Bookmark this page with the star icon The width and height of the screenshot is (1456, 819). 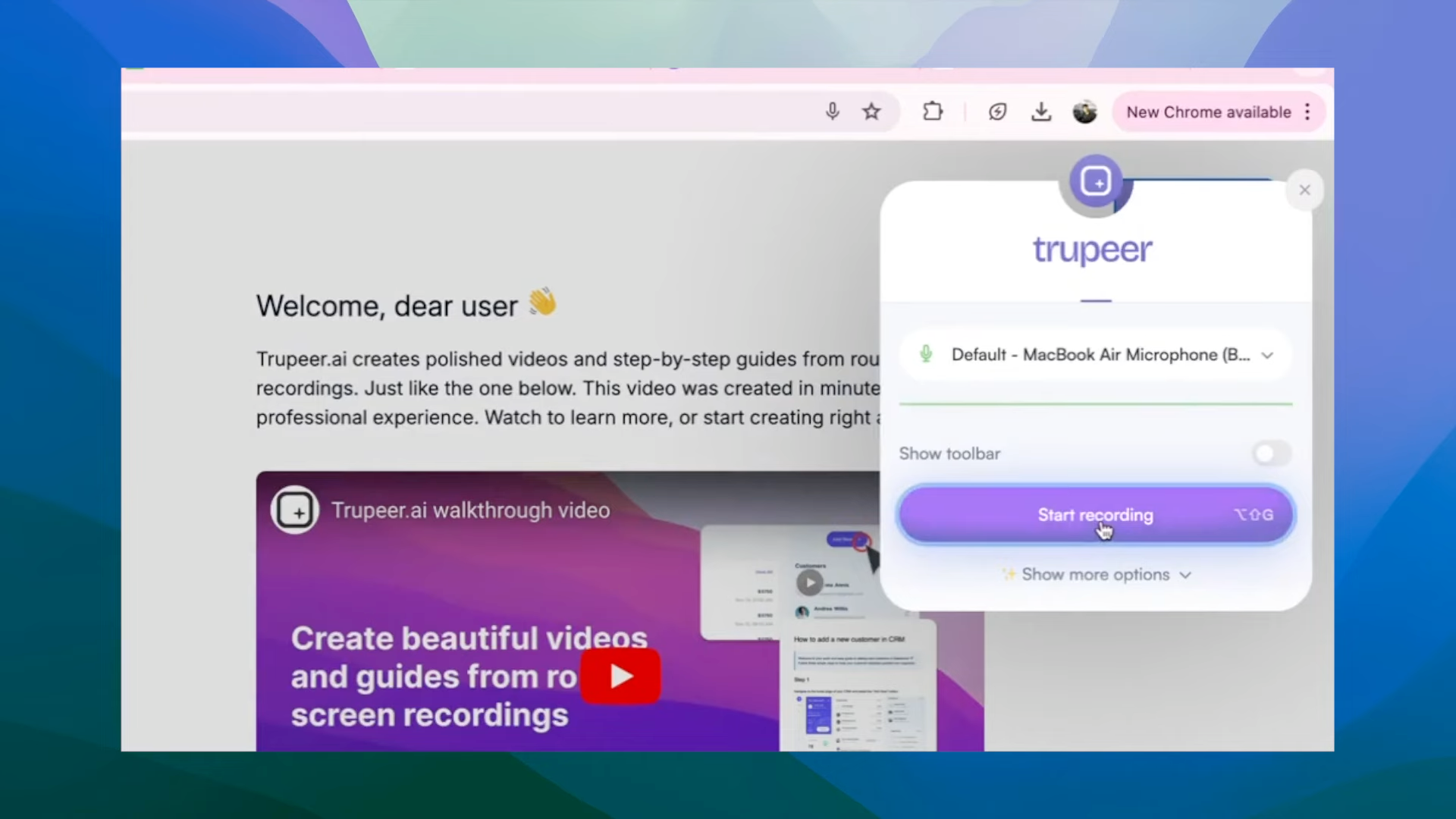pyautogui.click(x=871, y=111)
